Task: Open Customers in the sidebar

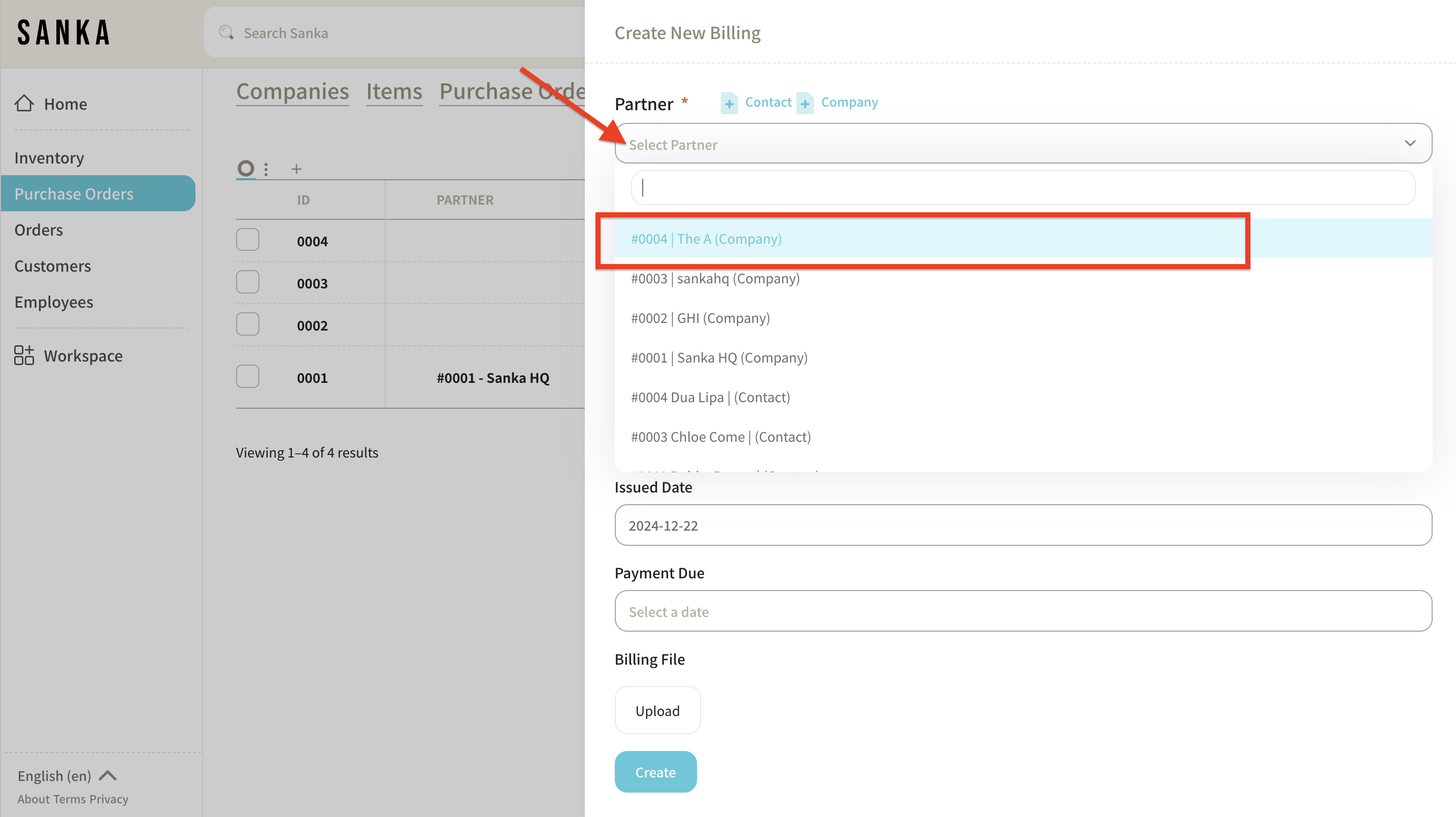Action: click(x=53, y=266)
